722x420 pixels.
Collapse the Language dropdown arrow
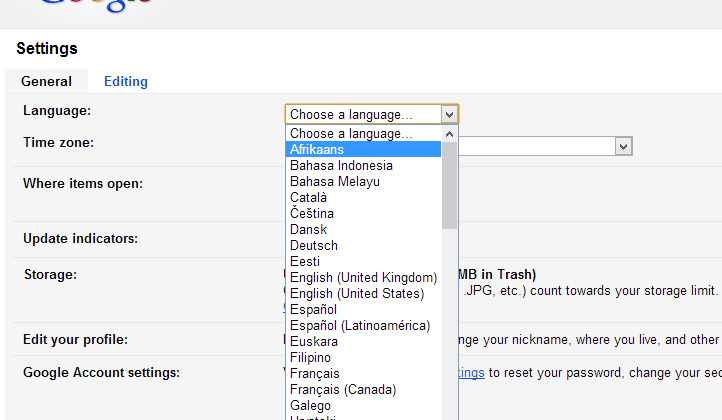coord(449,115)
